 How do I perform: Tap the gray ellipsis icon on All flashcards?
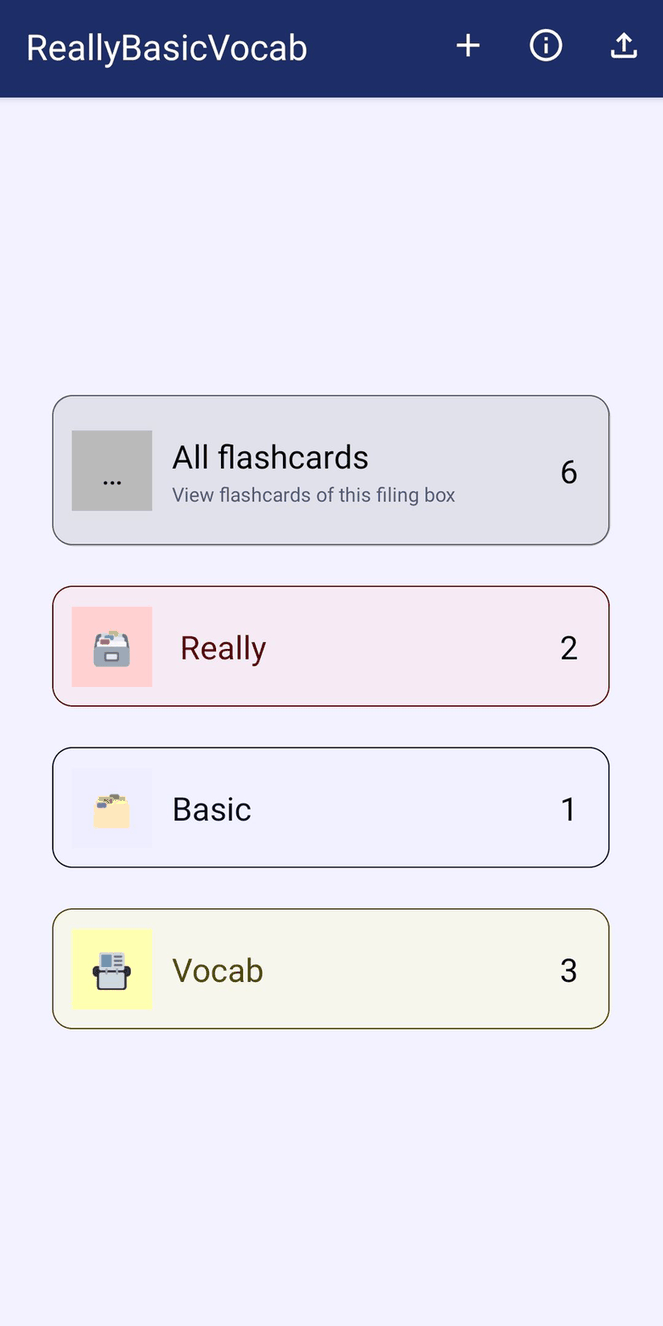point(111,470)
